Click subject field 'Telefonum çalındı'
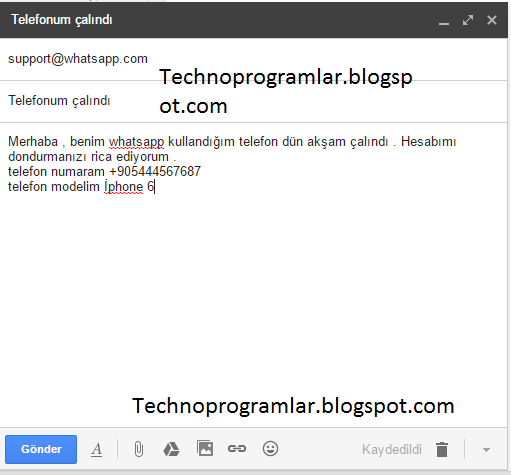Screen dimensions: 511x475 coord(253,101)
